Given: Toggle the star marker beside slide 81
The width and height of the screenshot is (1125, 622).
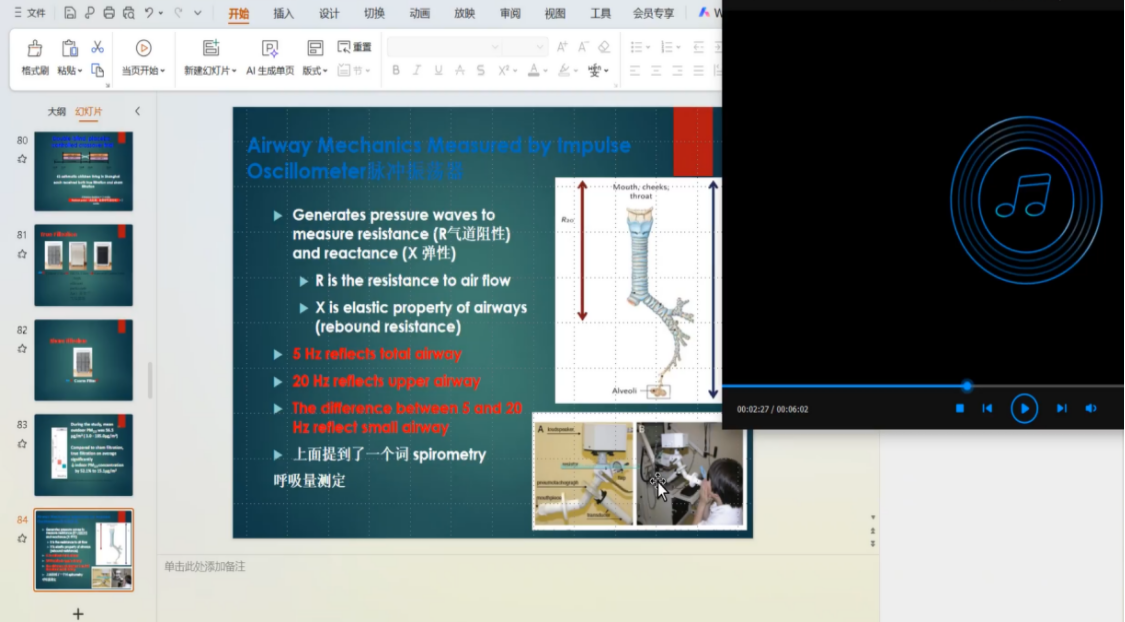Looking at the screenshot, I should [22, 255].
